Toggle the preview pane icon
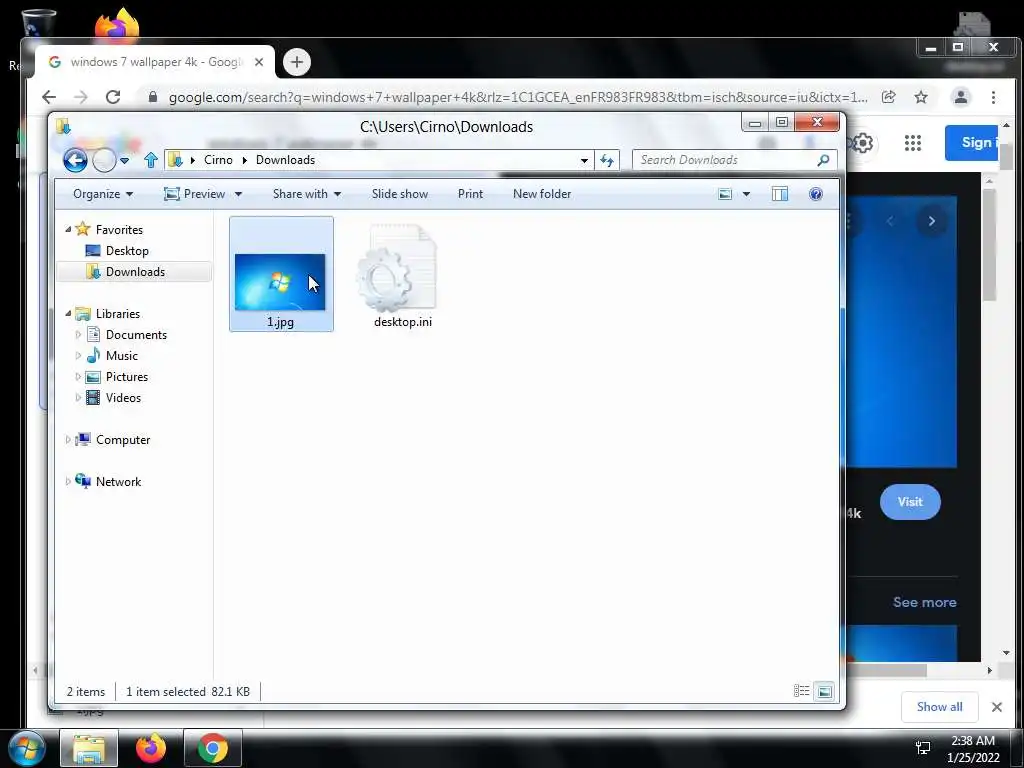This screenshot has height=768, width=1024. click(x=780, y=194)
